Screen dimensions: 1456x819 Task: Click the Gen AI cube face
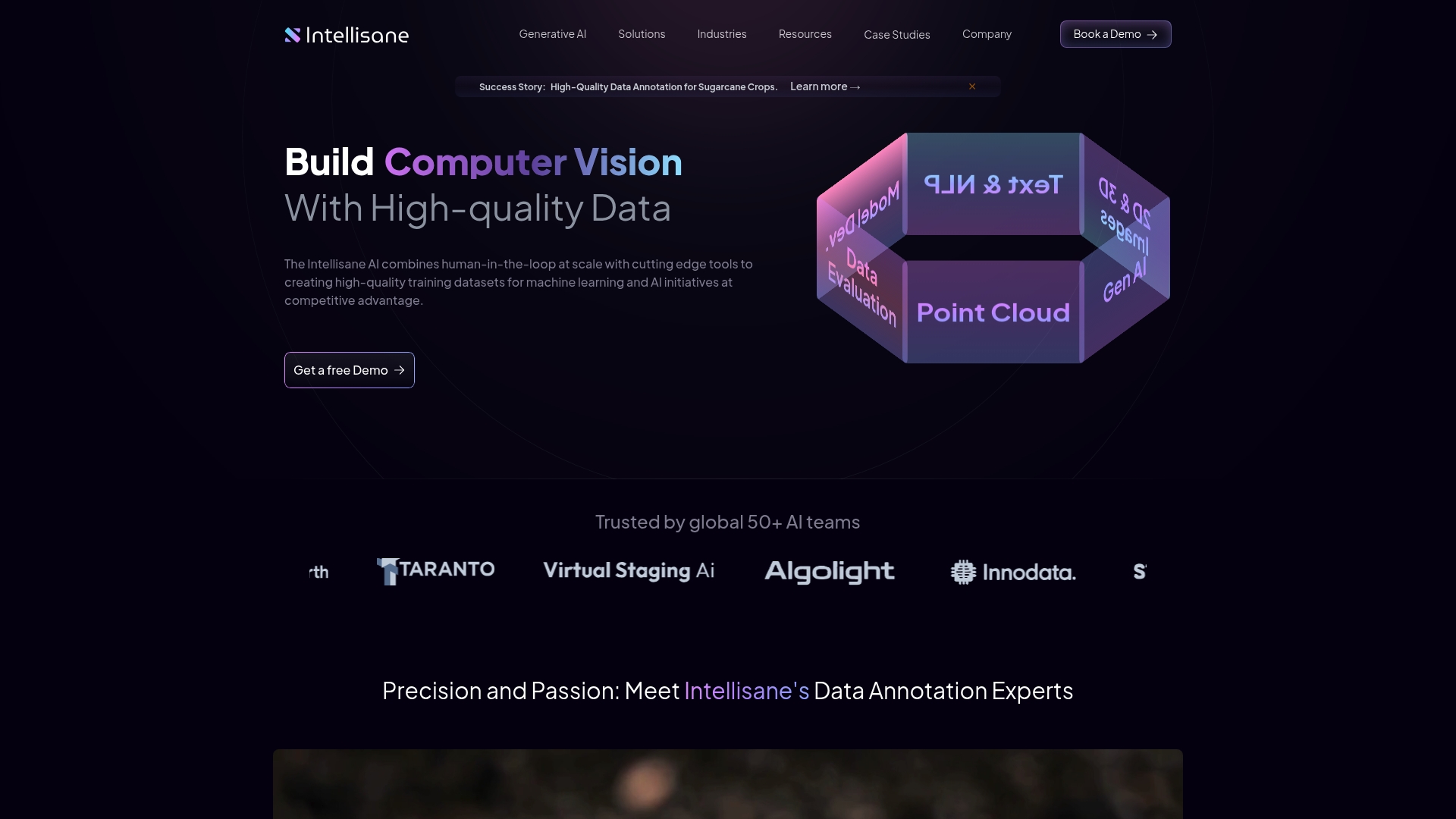pyautogui.click(x=1125, y=281)
